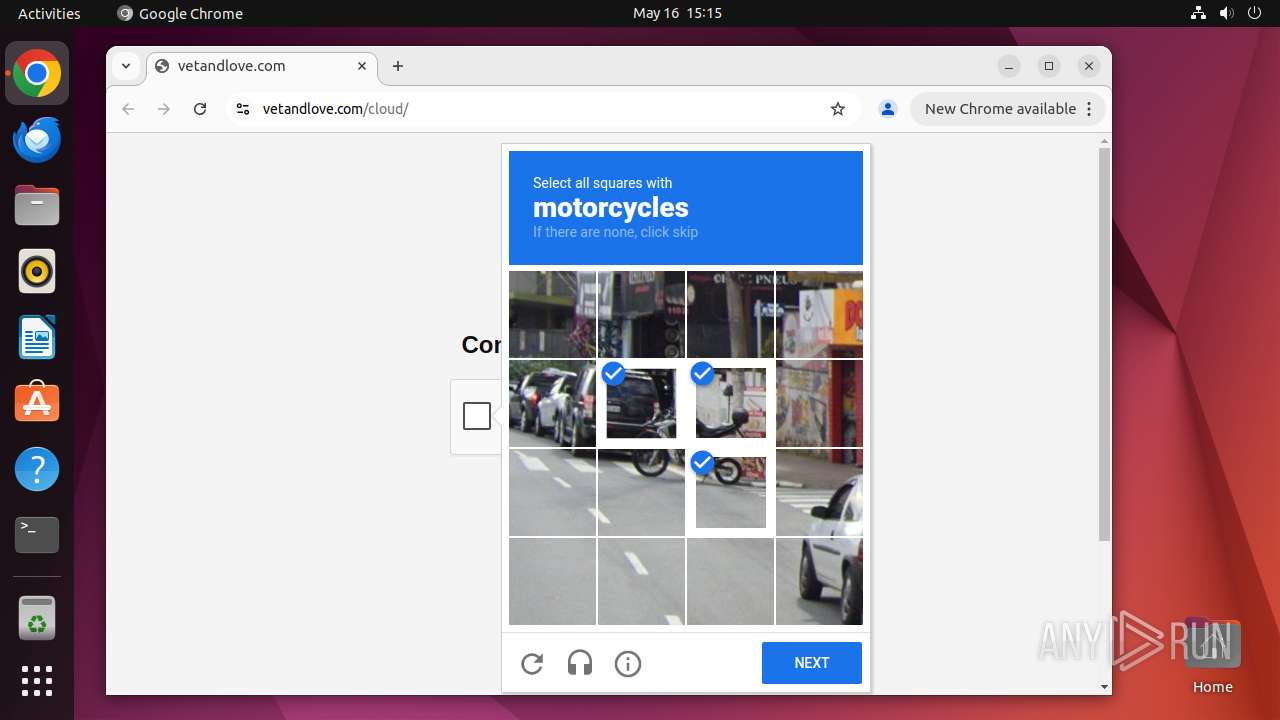Image resolution: width=1280 pixels, height=720 pixels.
Task: Open Terminal from dock
Action: 37,535
